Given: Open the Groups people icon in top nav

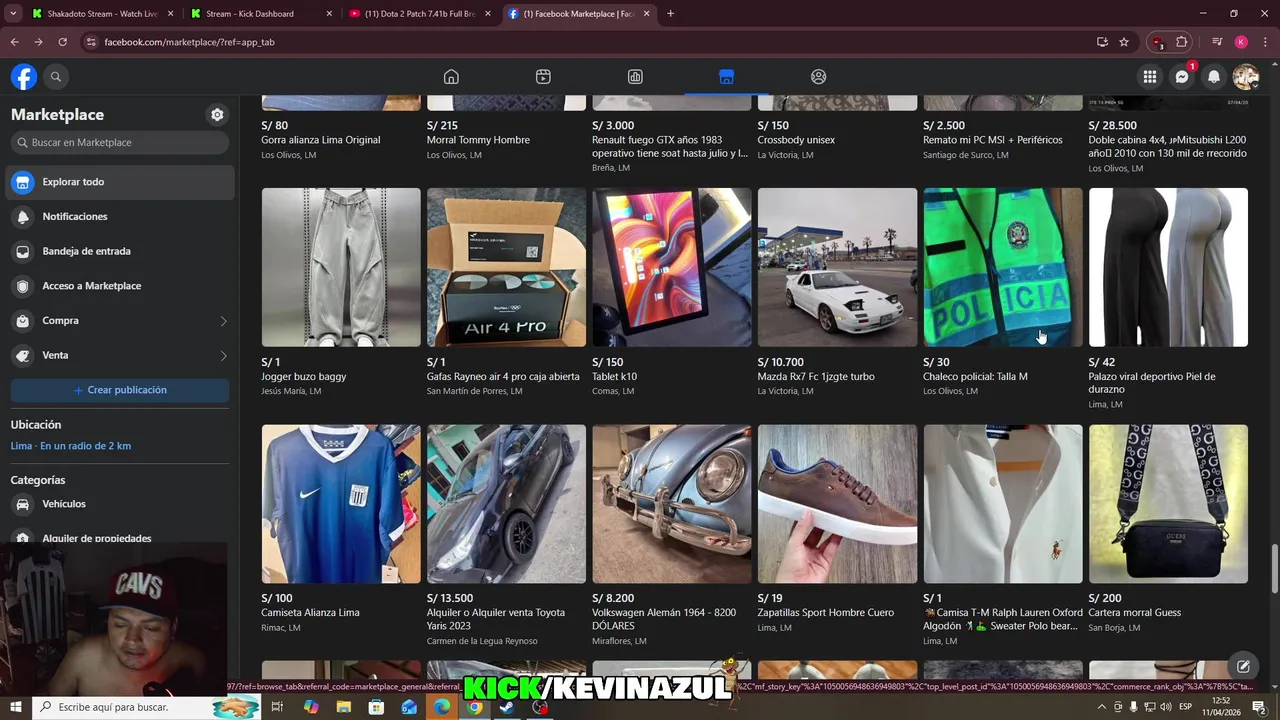Looking at the screenshot, I should (818, 77).
